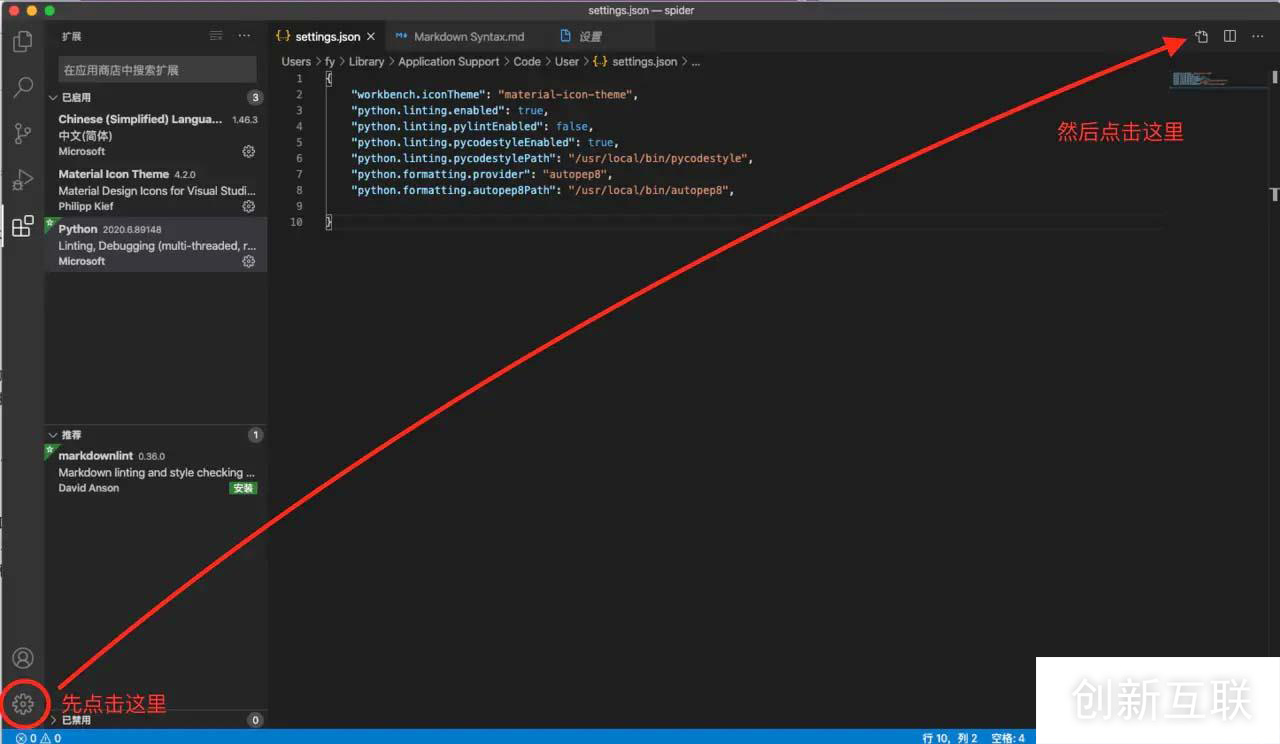Screen dimensions: 1280x744
Task: Open the Users breadcrumb
Action: (x=296, y=62)
